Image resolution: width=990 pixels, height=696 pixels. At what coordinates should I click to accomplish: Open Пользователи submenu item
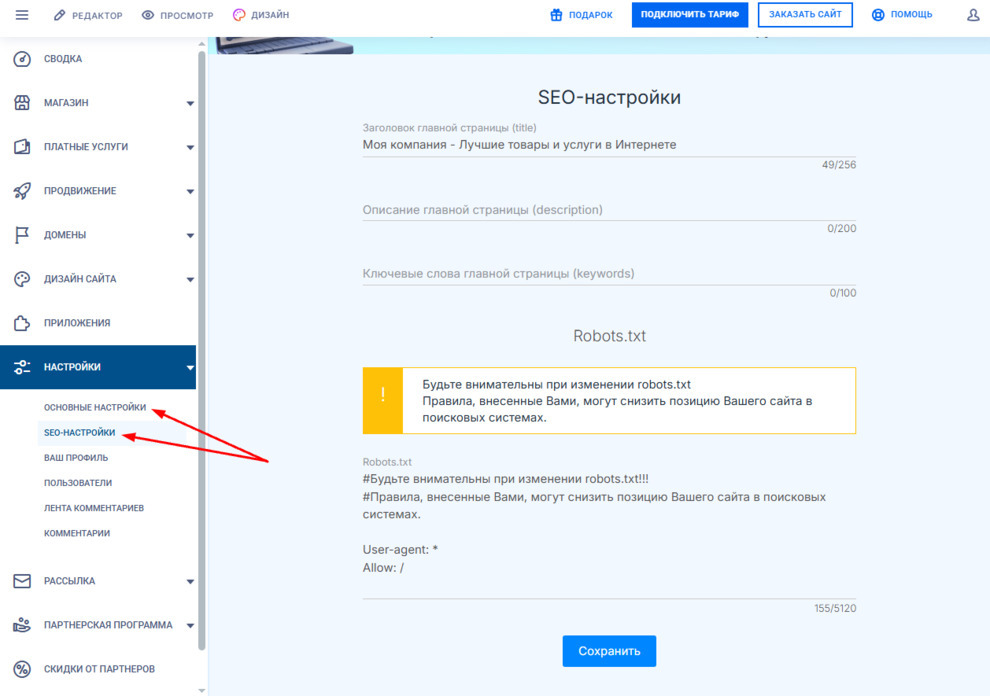(x=78, y=483)
